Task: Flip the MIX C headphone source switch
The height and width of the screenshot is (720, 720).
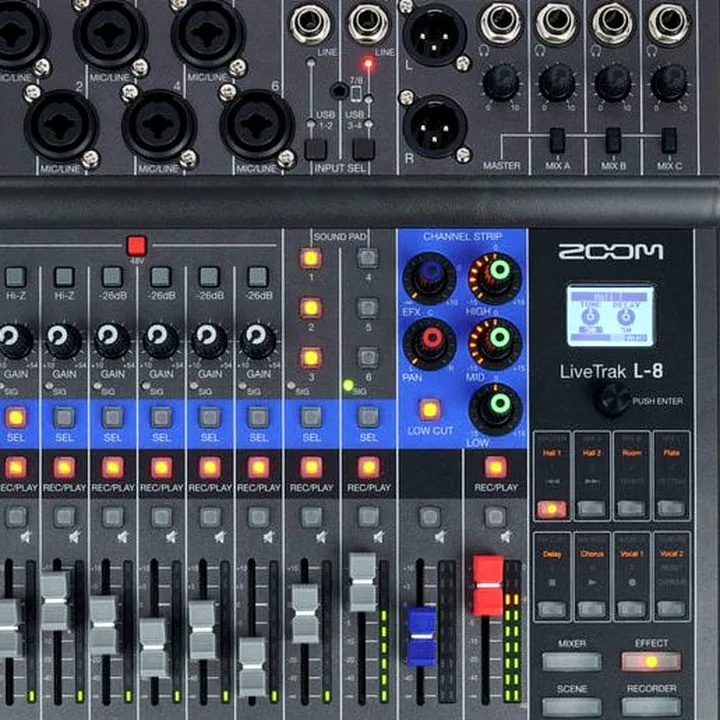Action: click(x=669, y=140)
